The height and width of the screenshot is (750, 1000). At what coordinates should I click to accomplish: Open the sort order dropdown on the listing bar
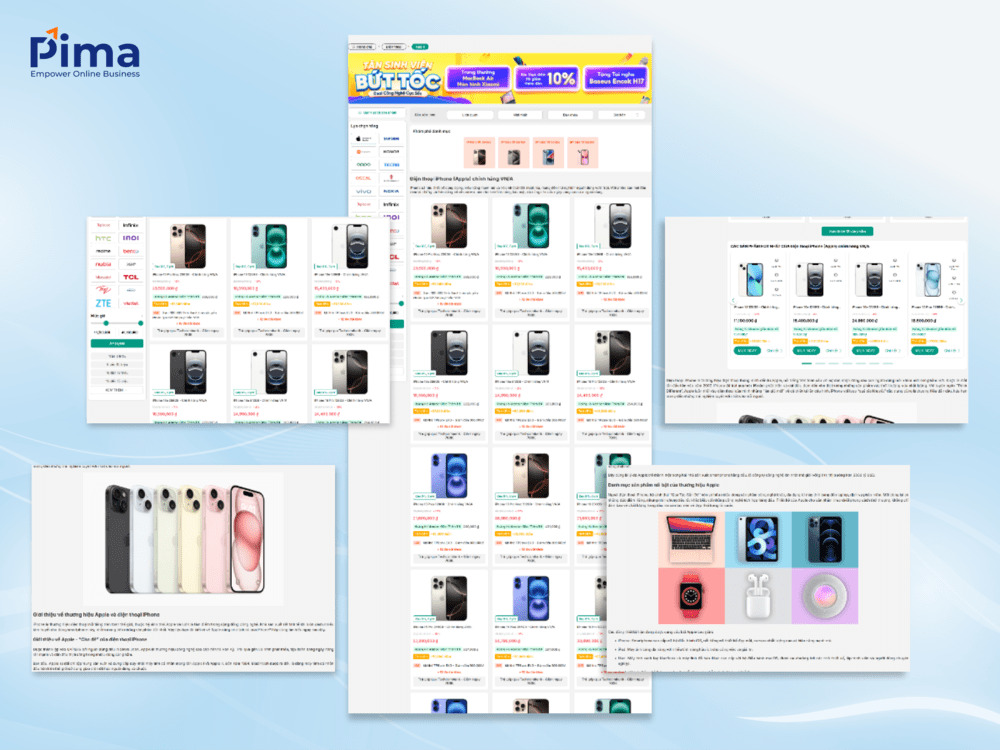(x=618, y=115)
